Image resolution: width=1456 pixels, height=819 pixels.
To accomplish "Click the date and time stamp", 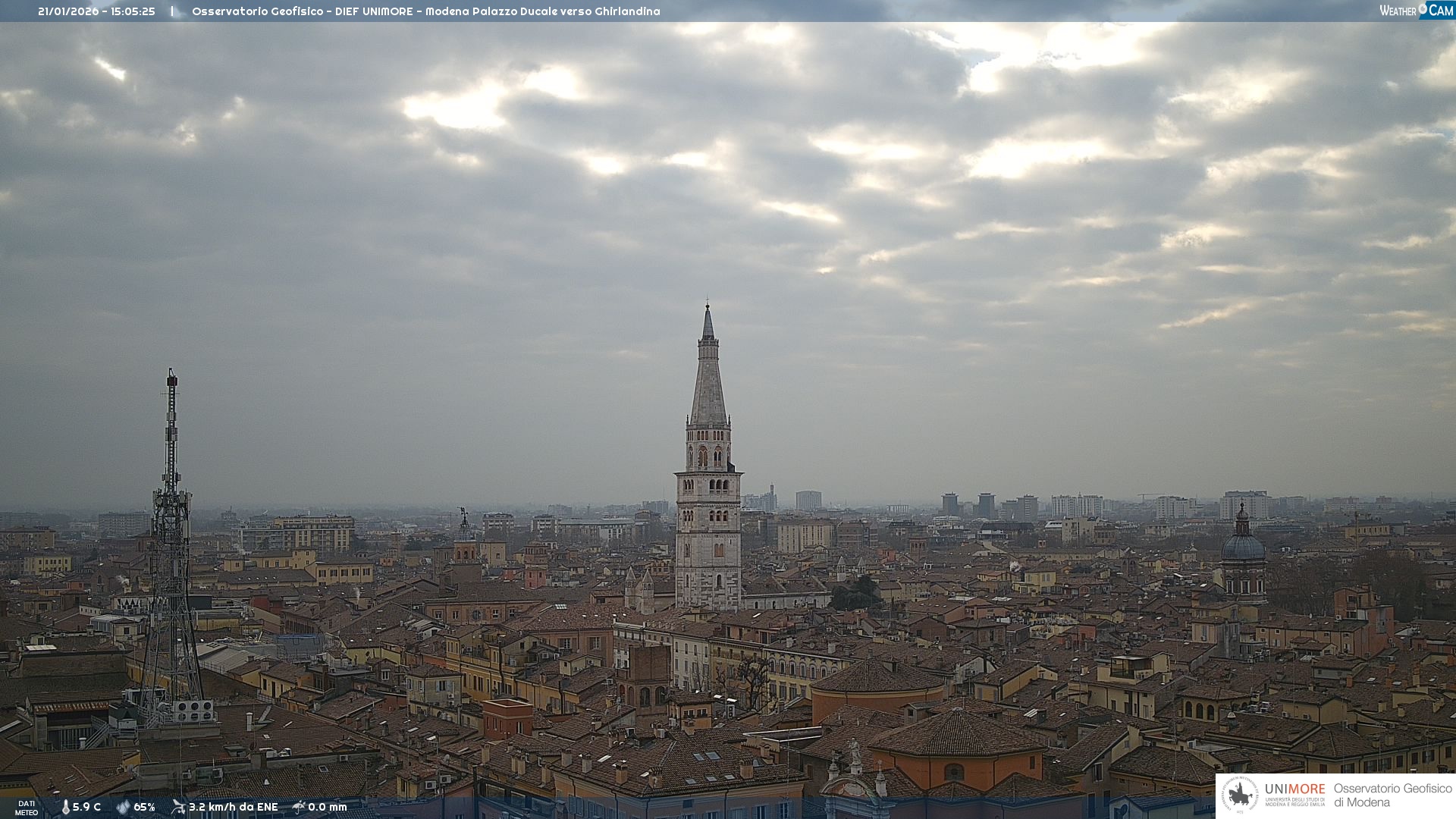I will click(96, 11).
